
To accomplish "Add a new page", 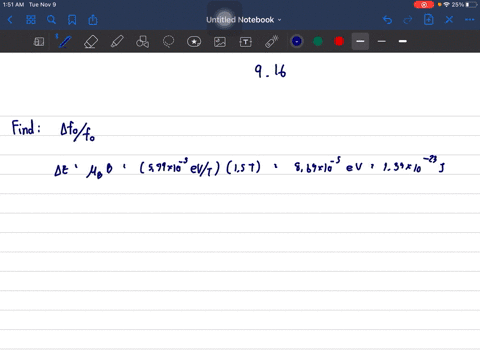I will click(429, 20).
